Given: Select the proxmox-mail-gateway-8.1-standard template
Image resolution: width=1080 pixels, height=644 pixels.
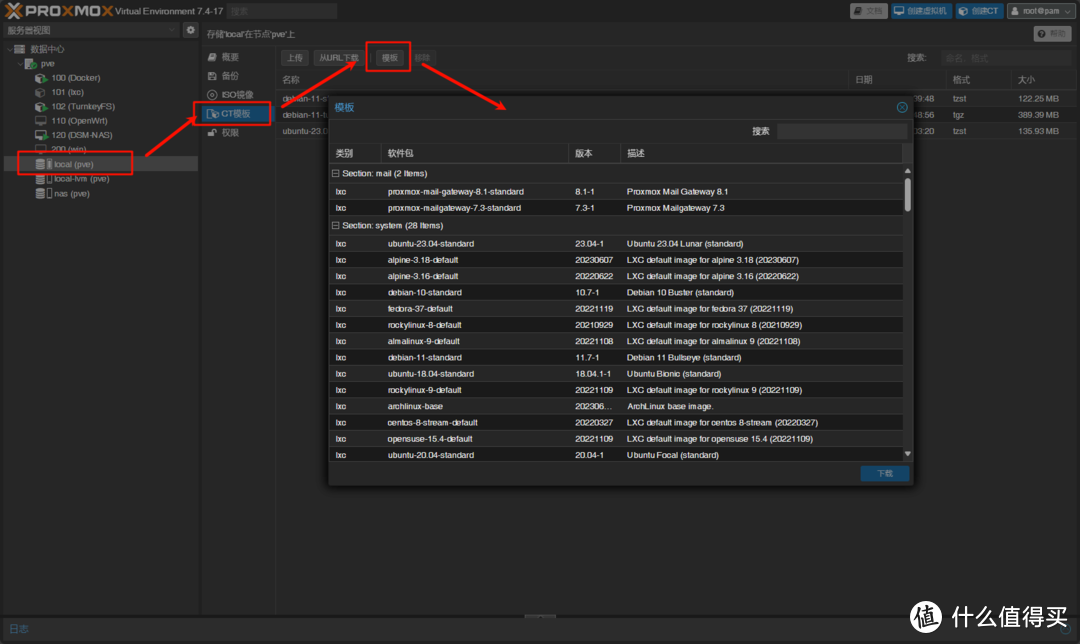Looking at the screenshot, I should (x=616, y=191).
